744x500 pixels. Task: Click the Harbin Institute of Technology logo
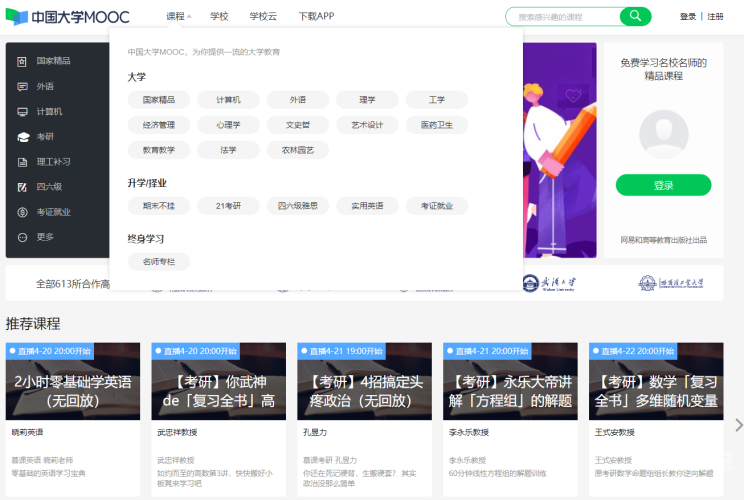670,283
